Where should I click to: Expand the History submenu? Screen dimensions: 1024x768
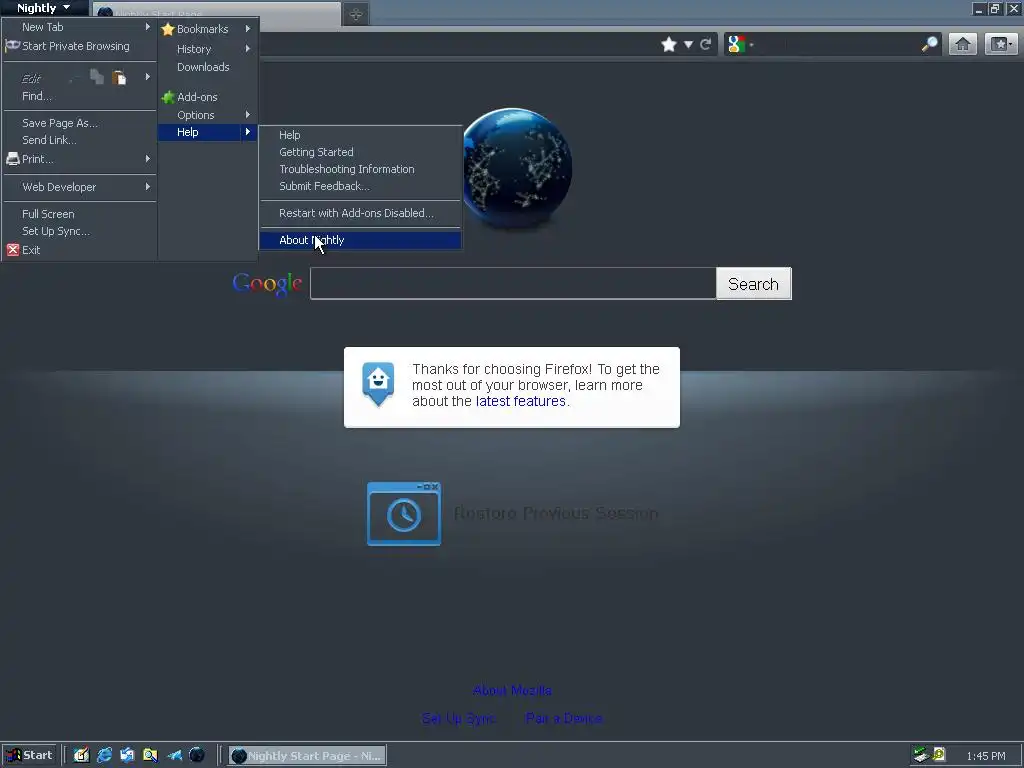point(206,49)
